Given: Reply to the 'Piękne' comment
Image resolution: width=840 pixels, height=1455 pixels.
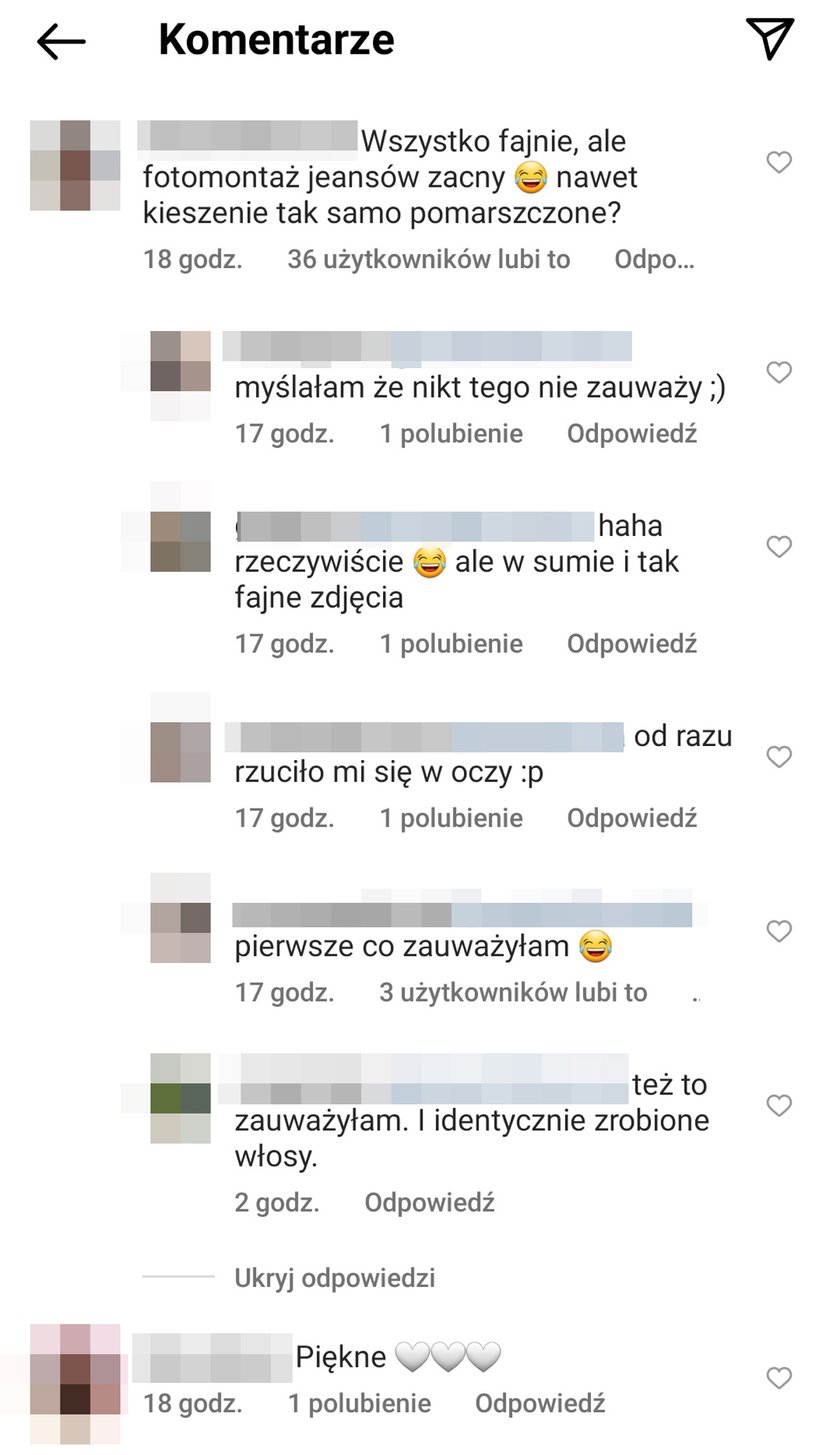Looking at the screenshot, I should 540,1404.
